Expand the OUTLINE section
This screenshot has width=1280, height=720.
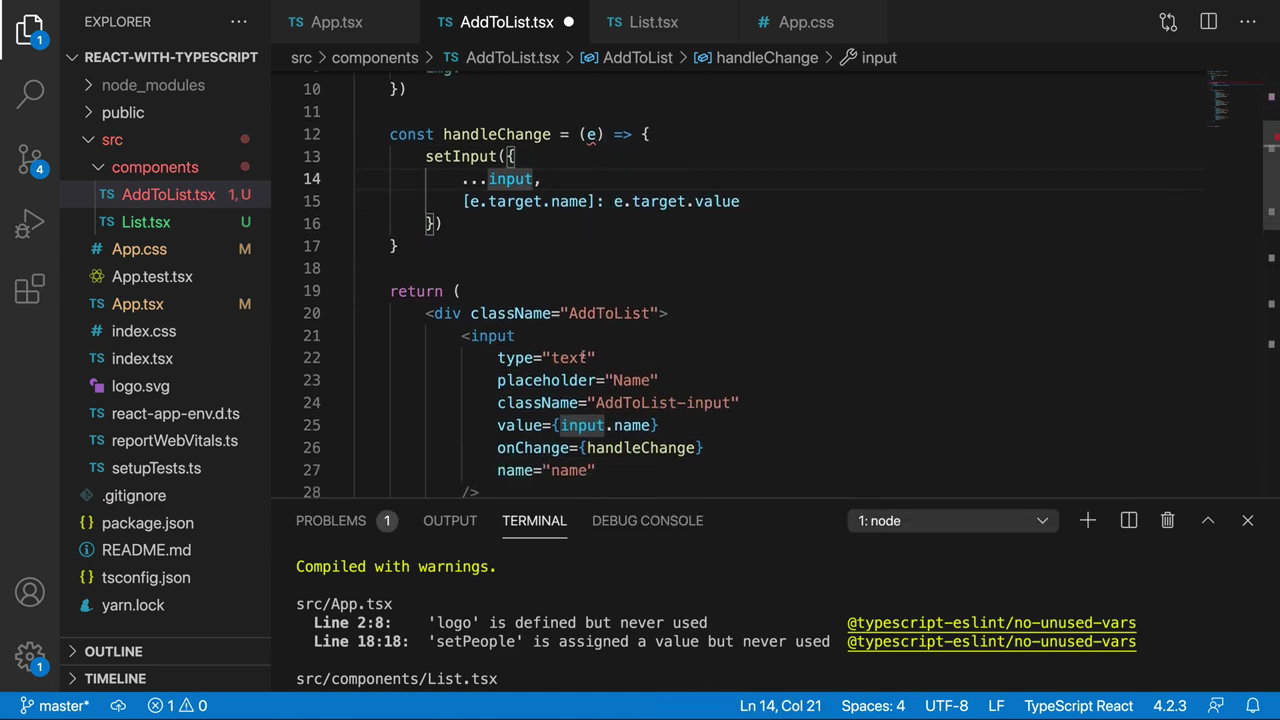165,651
